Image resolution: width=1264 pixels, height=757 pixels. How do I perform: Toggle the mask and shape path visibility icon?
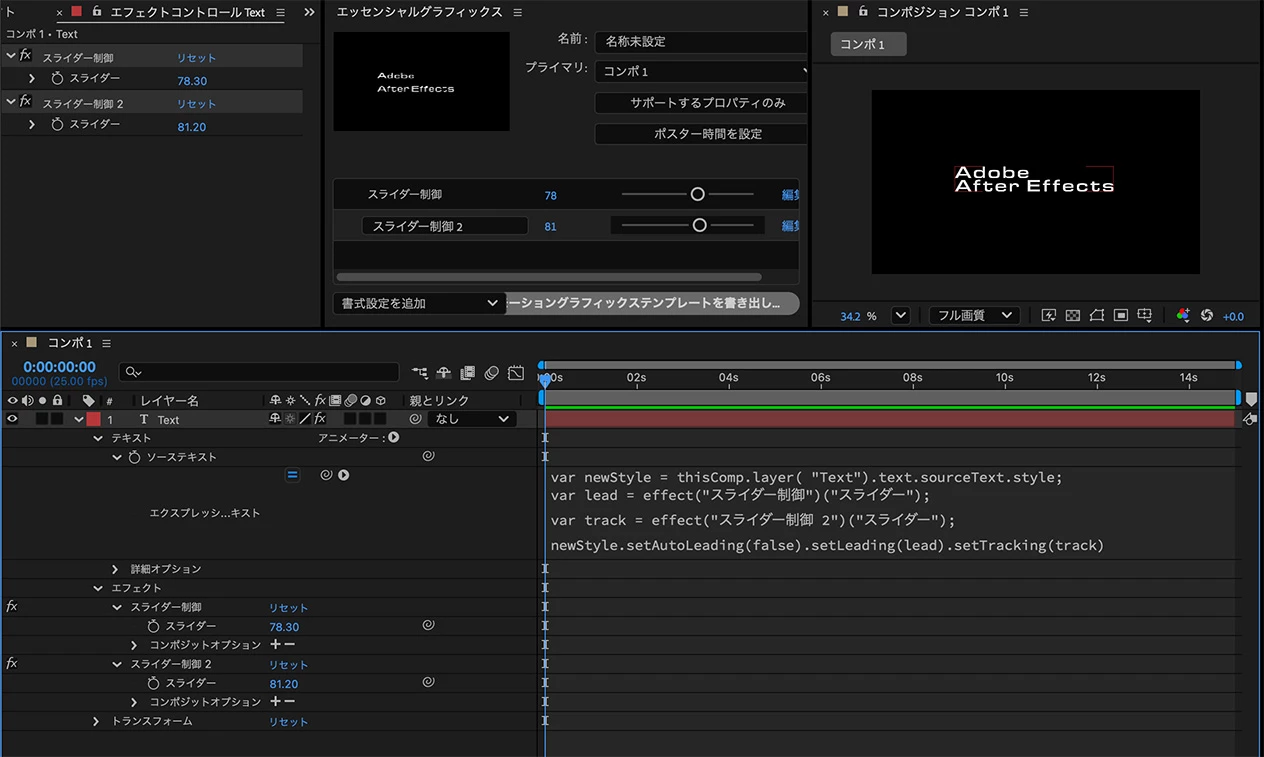tap(1097, 315)
